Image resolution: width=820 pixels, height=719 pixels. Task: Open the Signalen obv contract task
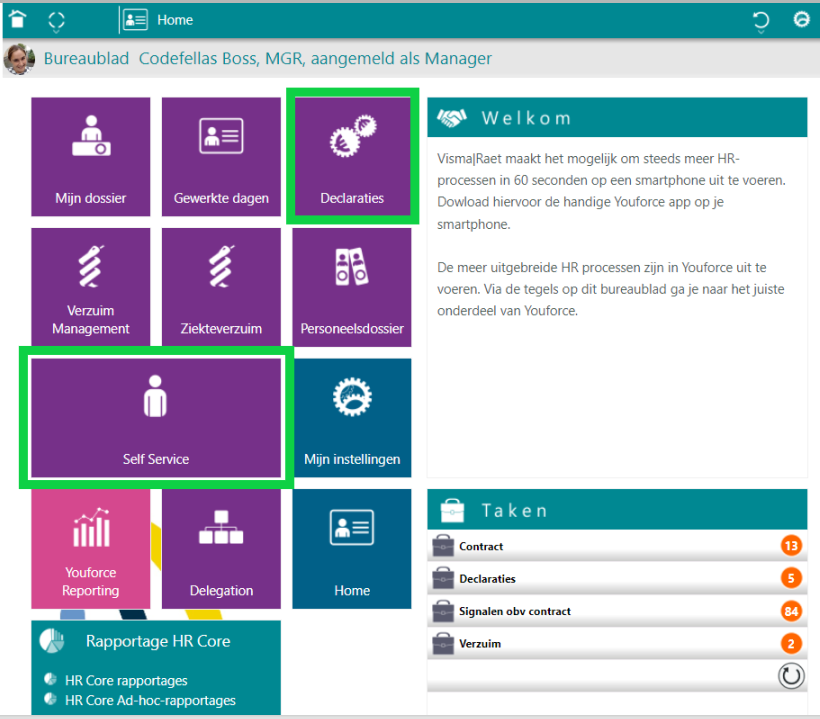click(x=617, y=611)
